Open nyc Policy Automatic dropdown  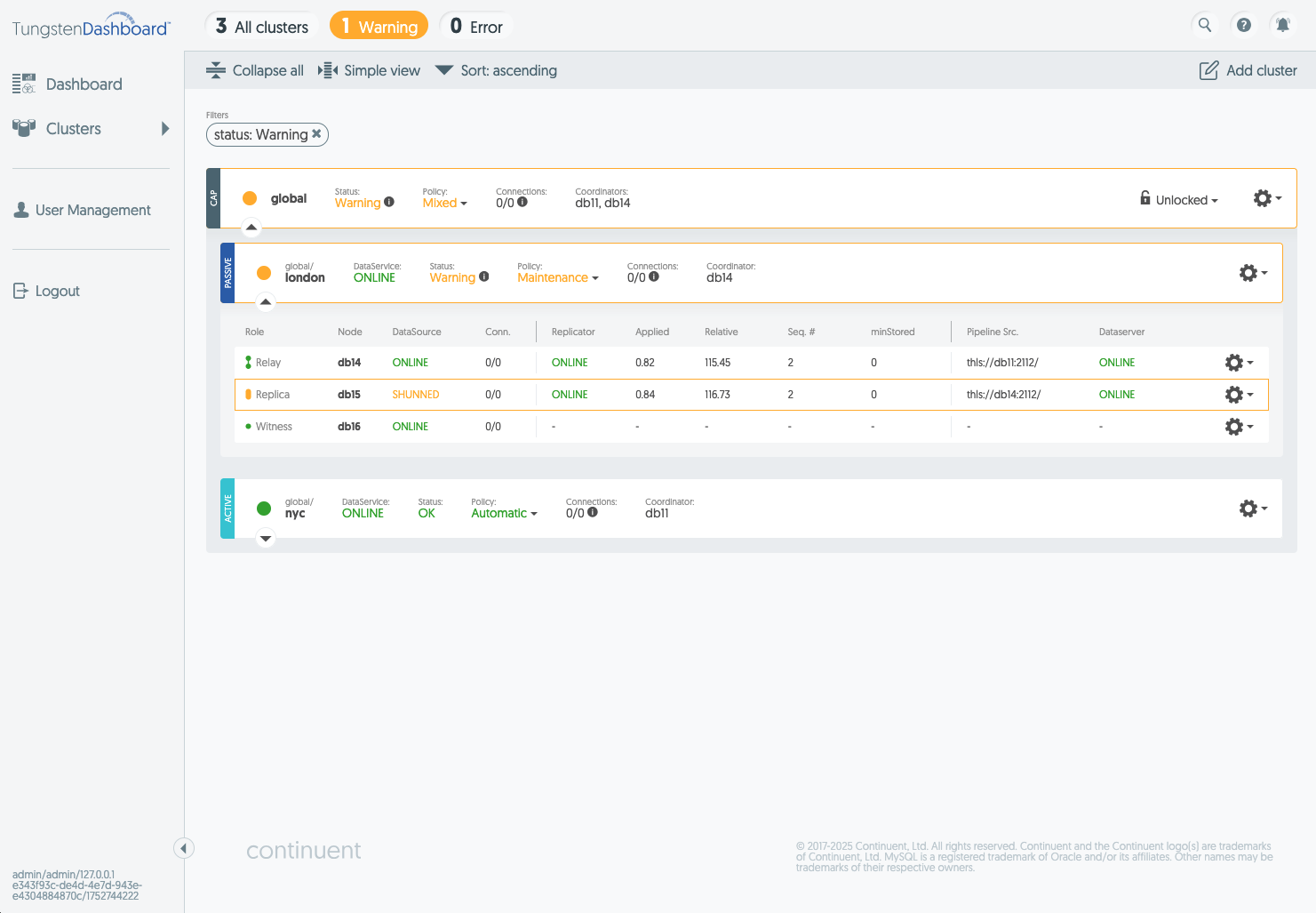click(504, 513)
